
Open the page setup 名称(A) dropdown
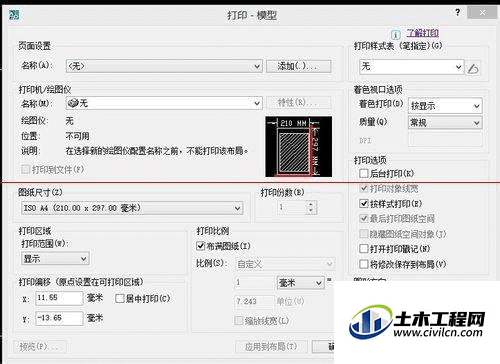point(164,66)
